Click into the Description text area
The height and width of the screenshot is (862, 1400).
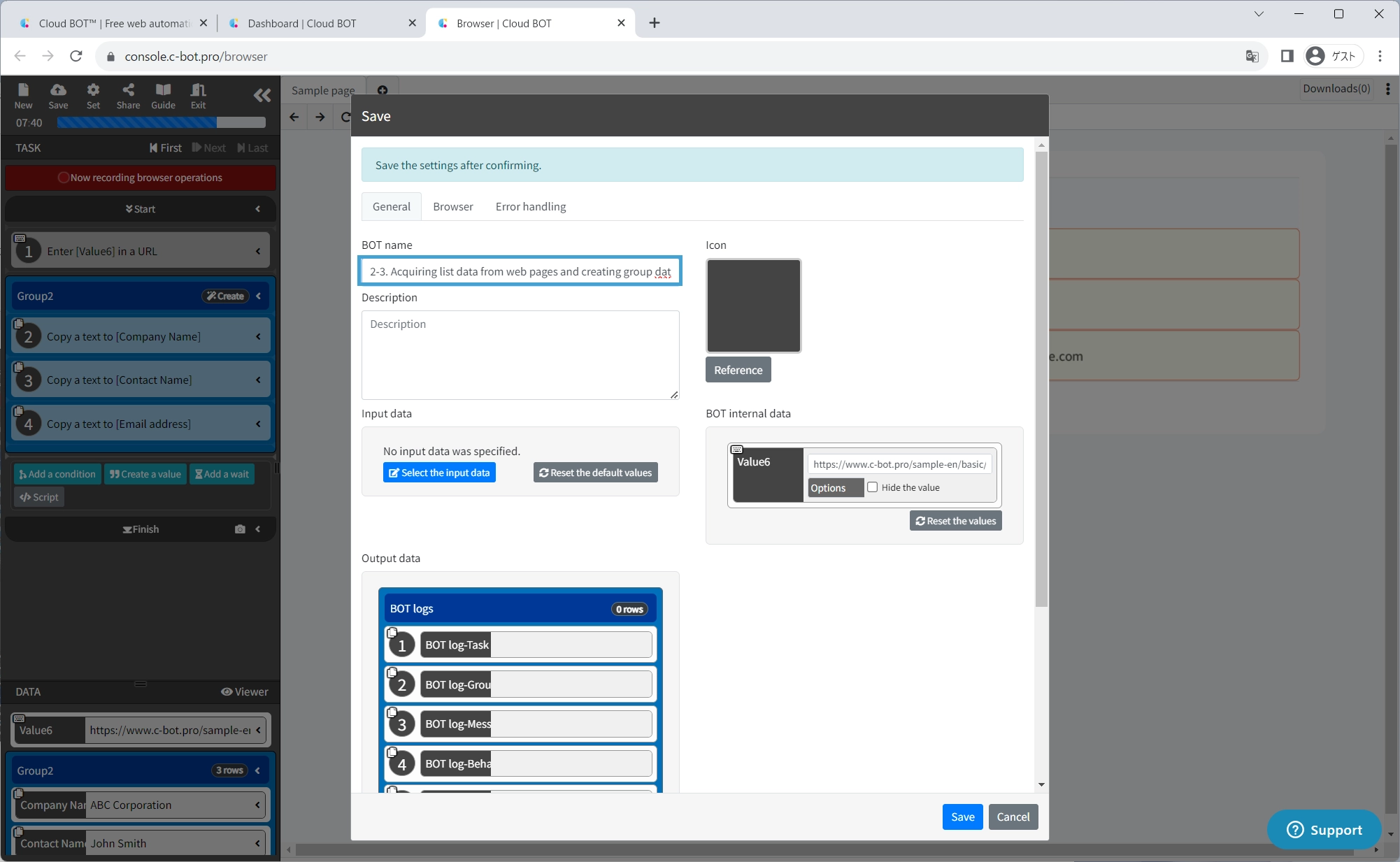(x=520, y=355)
